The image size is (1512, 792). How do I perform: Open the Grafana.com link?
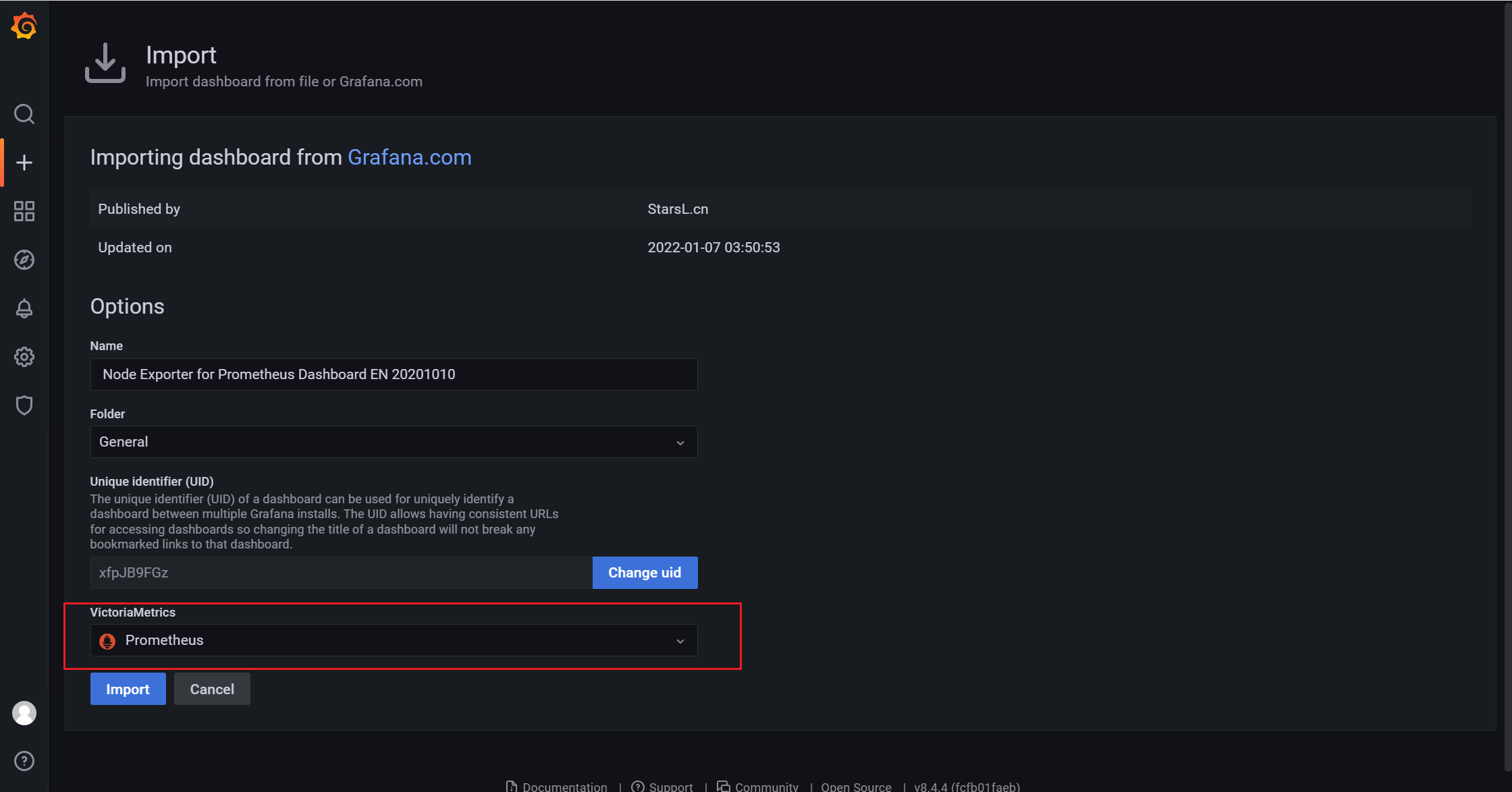pos(409,157)
